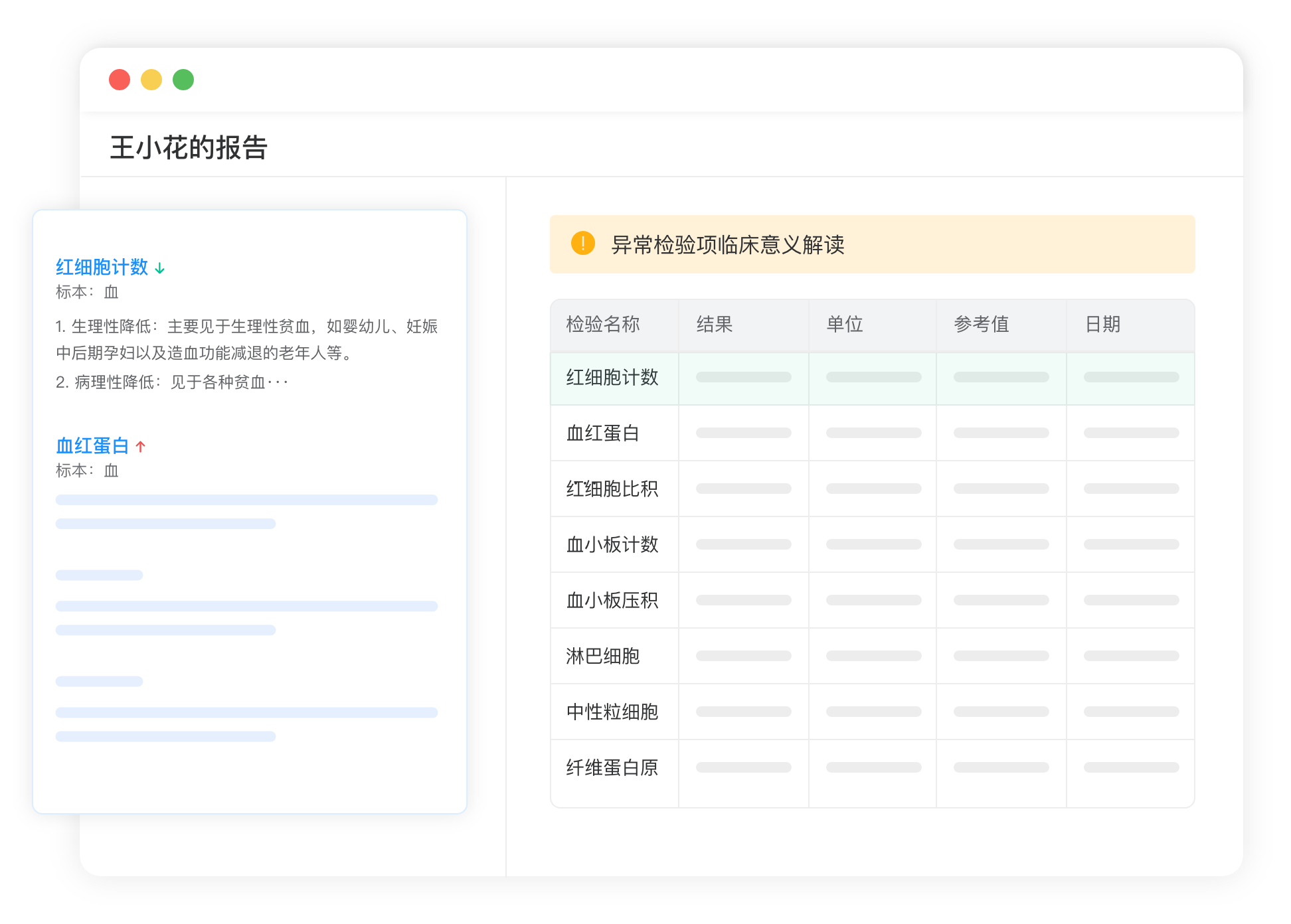This screenshot has height=924, width=1291.
Task: Open the 红细胞计数 blue heading link
Action: point(102,268)
